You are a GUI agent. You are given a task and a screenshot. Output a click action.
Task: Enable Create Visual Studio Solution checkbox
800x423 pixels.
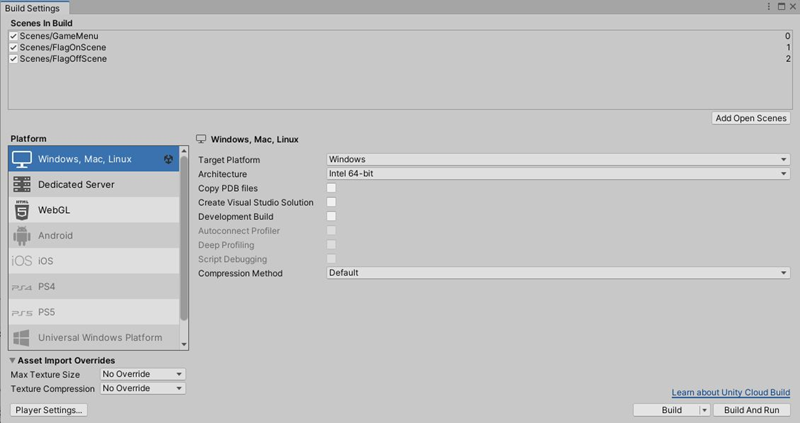point(331,202)
